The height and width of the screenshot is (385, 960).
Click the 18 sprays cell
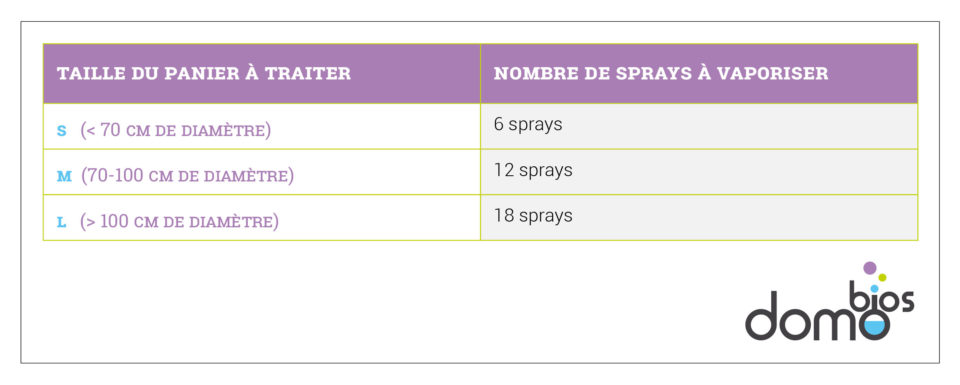[699, 217]
